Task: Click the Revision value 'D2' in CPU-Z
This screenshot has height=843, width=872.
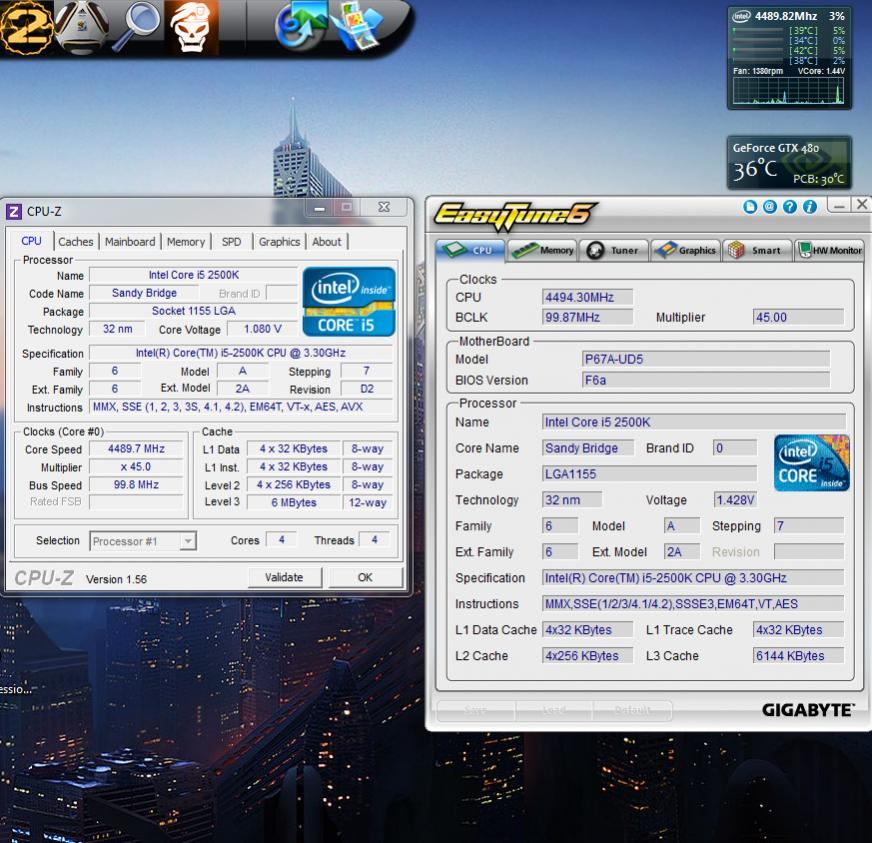Action: (x=366, y=389)
